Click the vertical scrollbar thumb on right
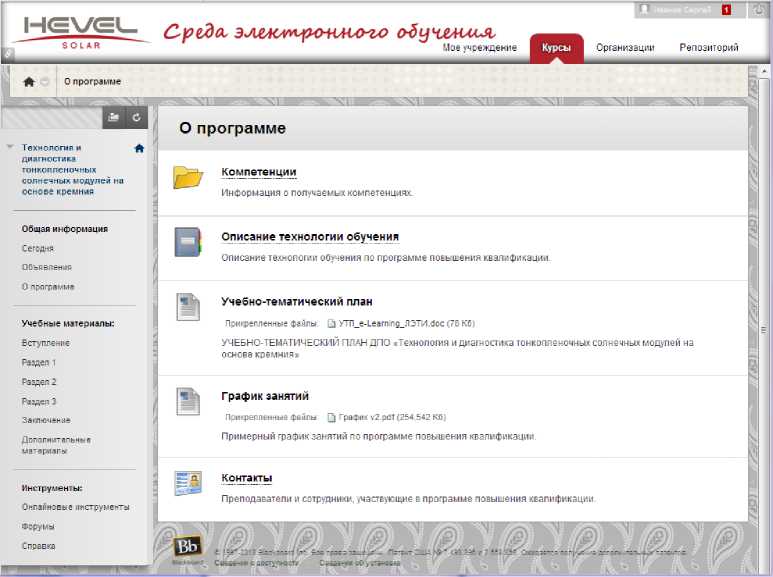This screenshot has height=577, width=773. pyautogui.click(x=764, y=329)
